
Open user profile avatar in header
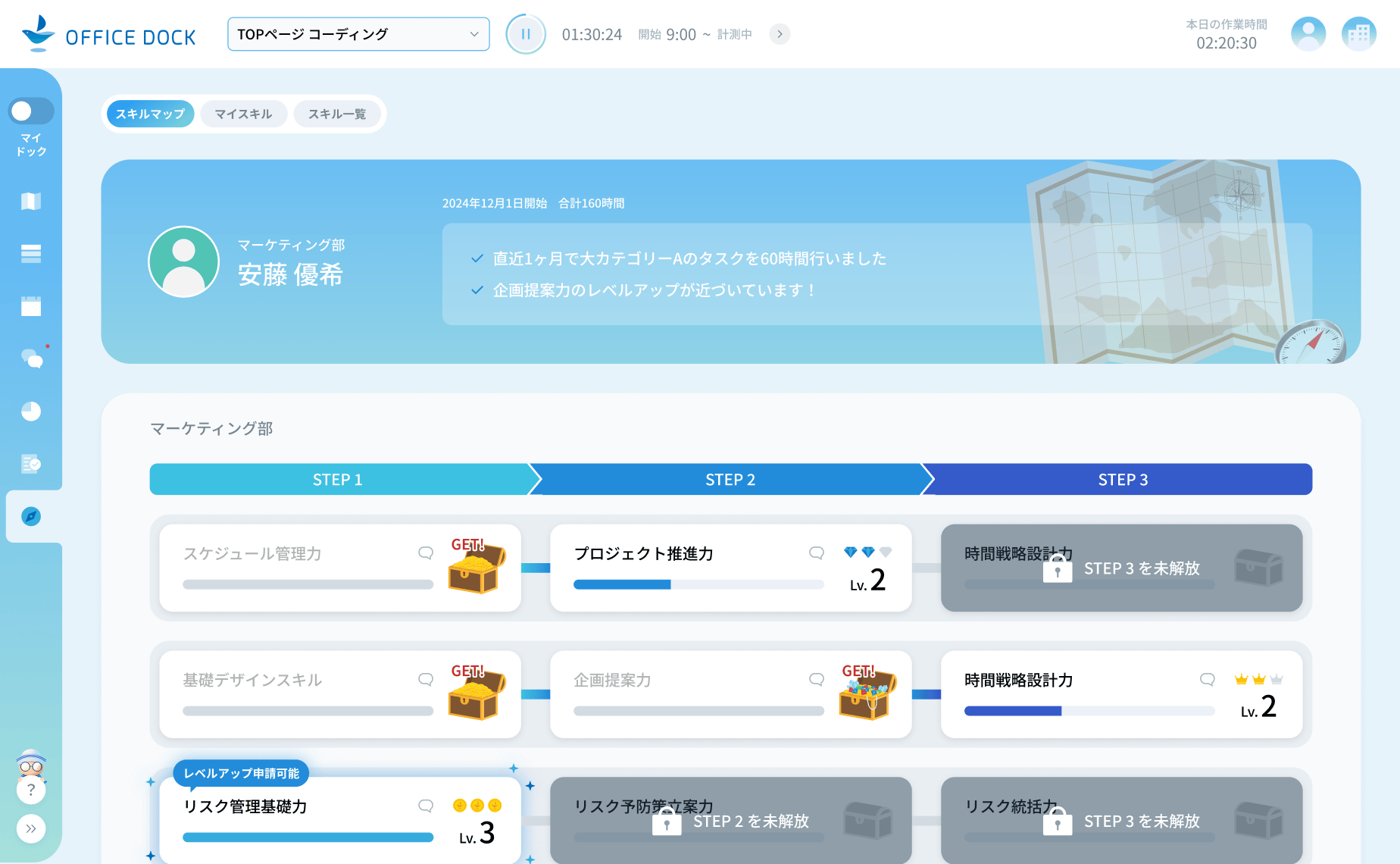pyautogui.click(x=1308, y=34)
